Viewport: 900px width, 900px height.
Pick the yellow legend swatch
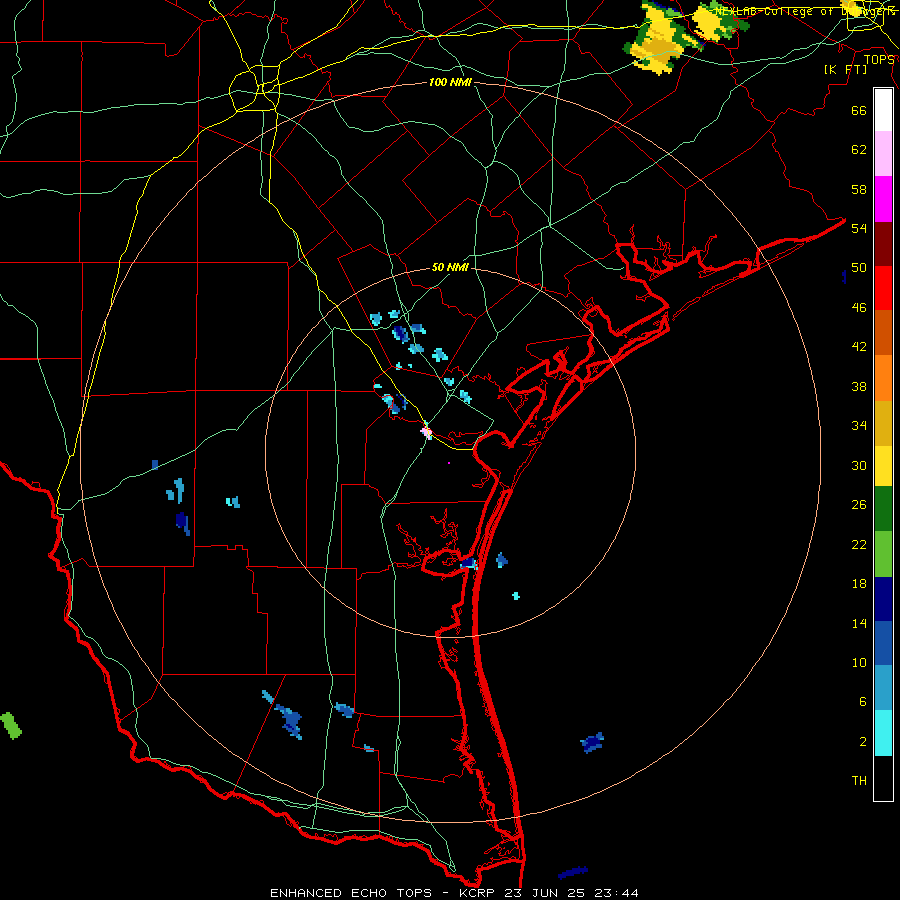pyautogui.click(x=883, y=466)
